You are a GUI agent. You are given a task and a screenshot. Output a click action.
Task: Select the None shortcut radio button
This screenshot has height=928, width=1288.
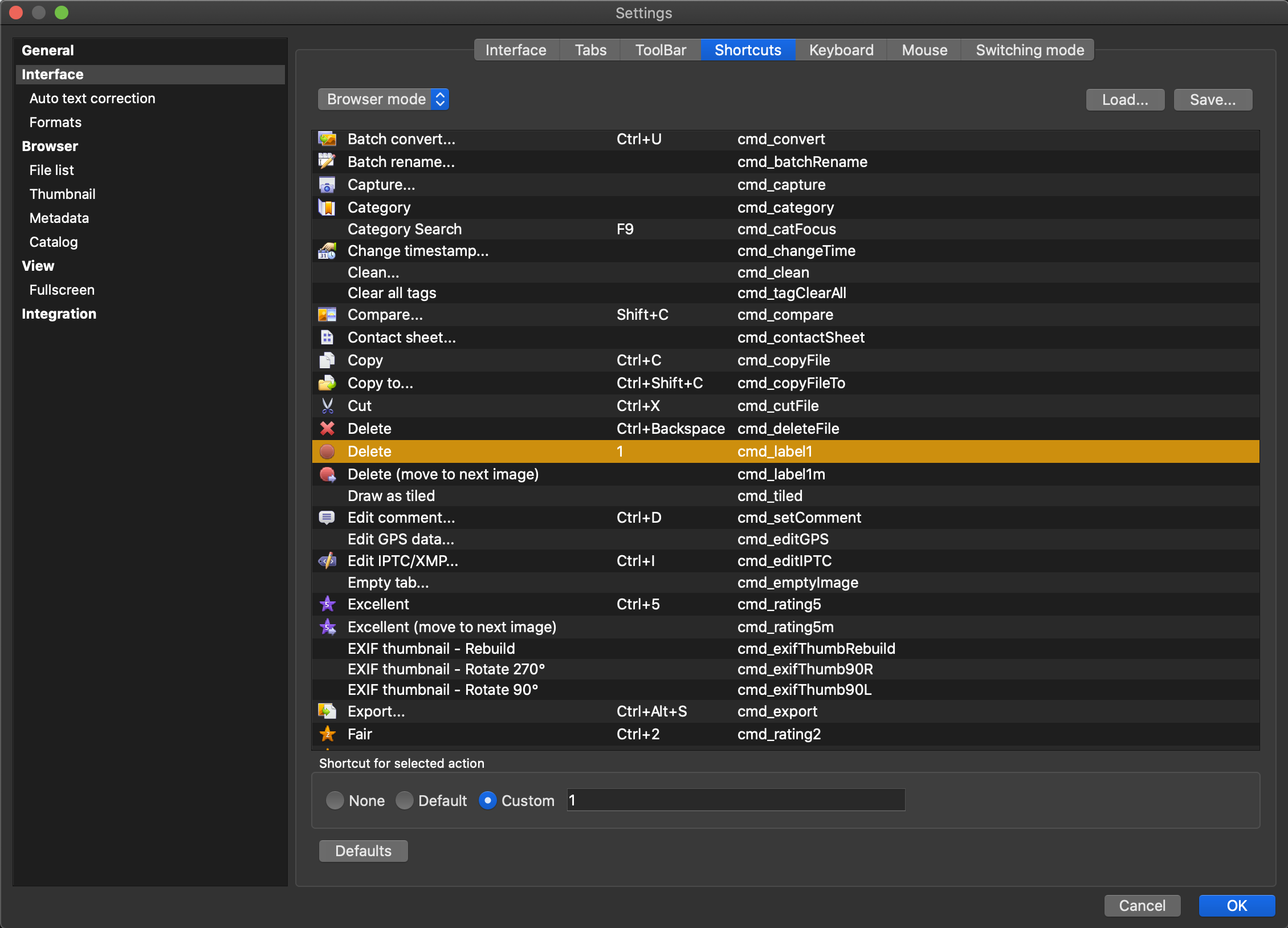[x=335, y=801]
